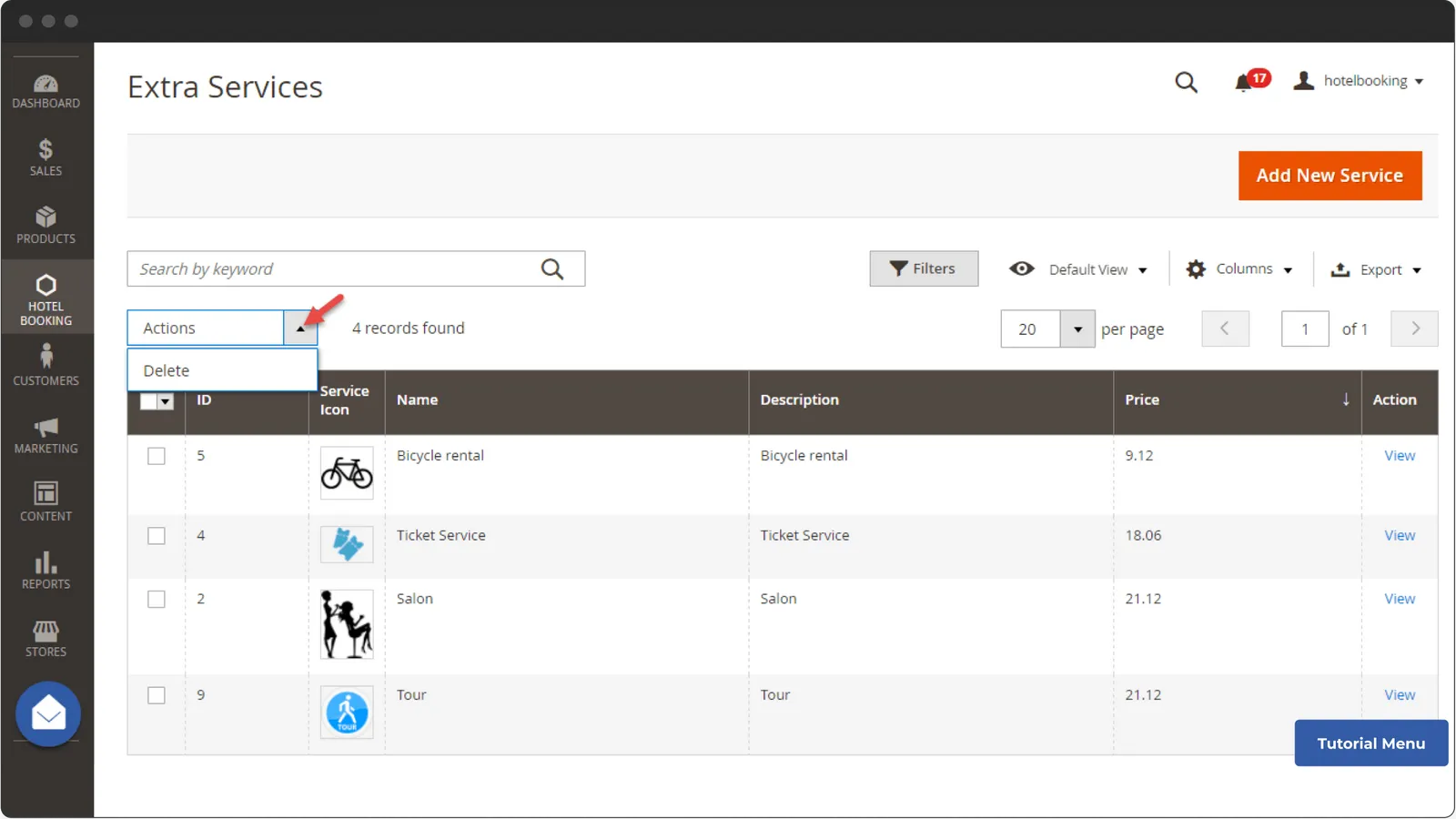This screenshot has width=1456, height=819.
Task: Expand the per-page count selector
Action: [1077, 329]
